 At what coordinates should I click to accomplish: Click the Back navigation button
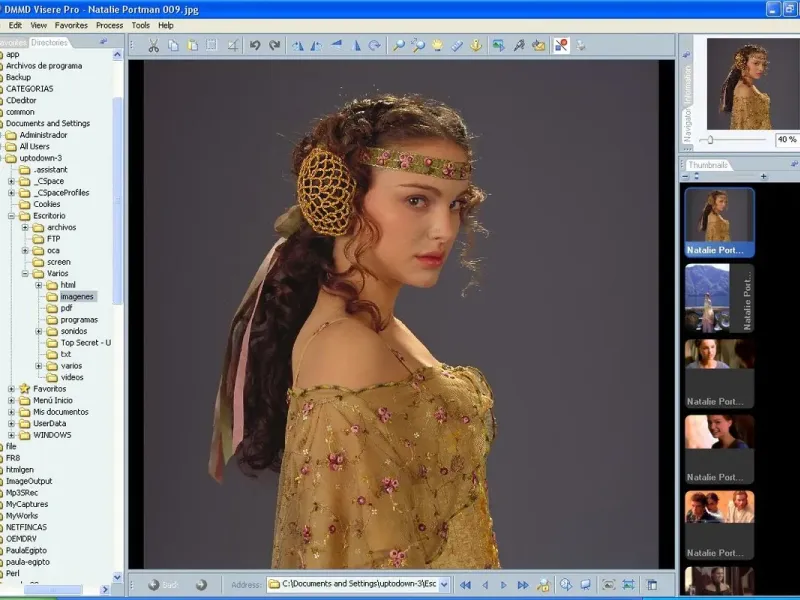click(163, 585)
